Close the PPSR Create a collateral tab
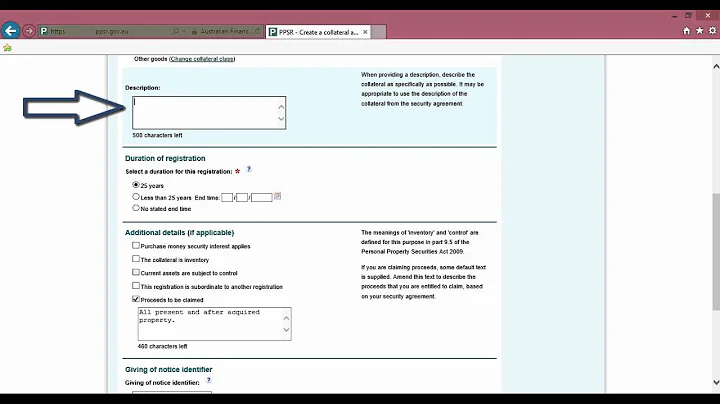Viewport: 720px width, 404px height. tap(365, 32)
